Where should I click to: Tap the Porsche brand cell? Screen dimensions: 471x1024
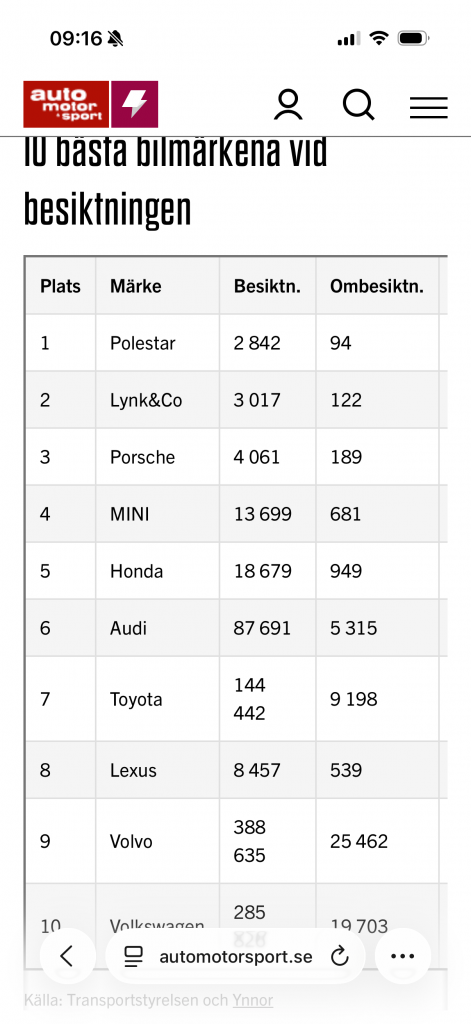click(x=157, y=456)
